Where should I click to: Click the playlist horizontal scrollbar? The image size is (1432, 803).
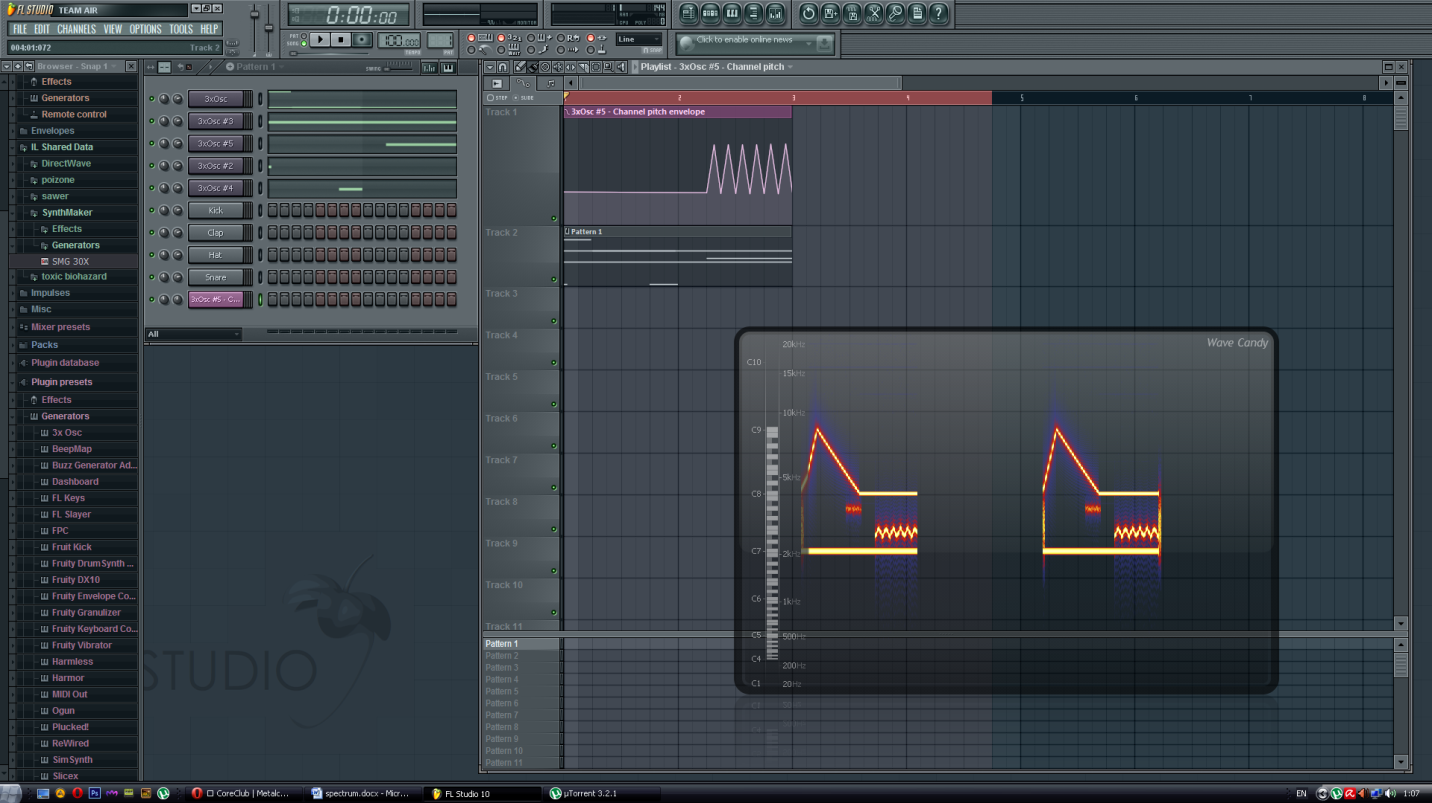pyautogui.click(x=740, y=83)
